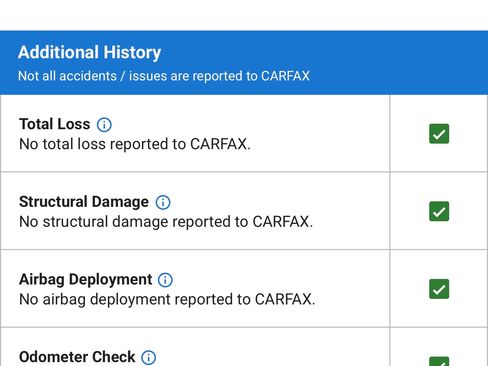
Task: Open the Total Loss info icon
Action: 104,125
